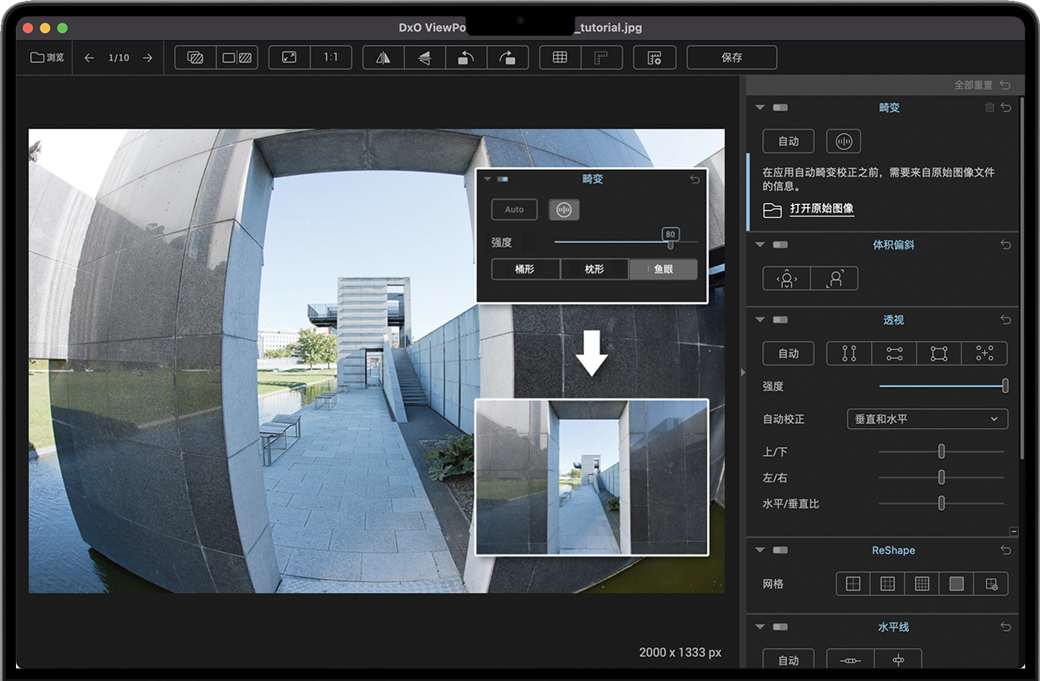Toggle the 畸变 panel on/off switch
Viewport: 1040px width, 681px height.
pyautogui.click(x=780, y=107)
